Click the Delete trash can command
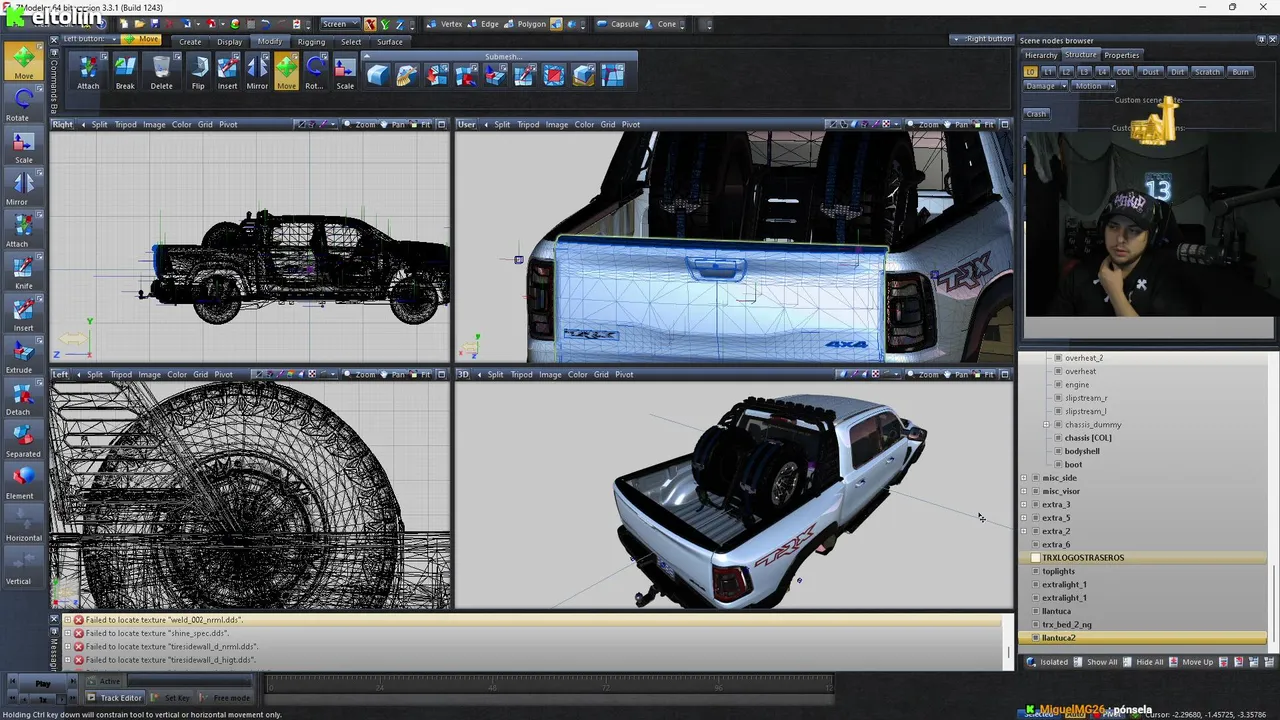Viewport: 1280px width, 720px height. [x=161, y=72]
